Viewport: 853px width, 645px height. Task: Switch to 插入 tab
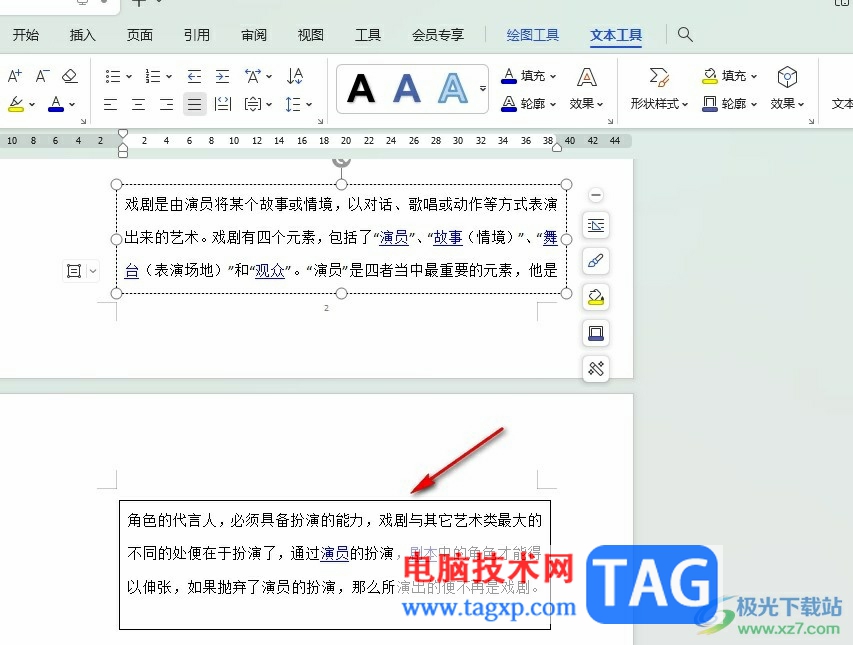pos(83,35)
